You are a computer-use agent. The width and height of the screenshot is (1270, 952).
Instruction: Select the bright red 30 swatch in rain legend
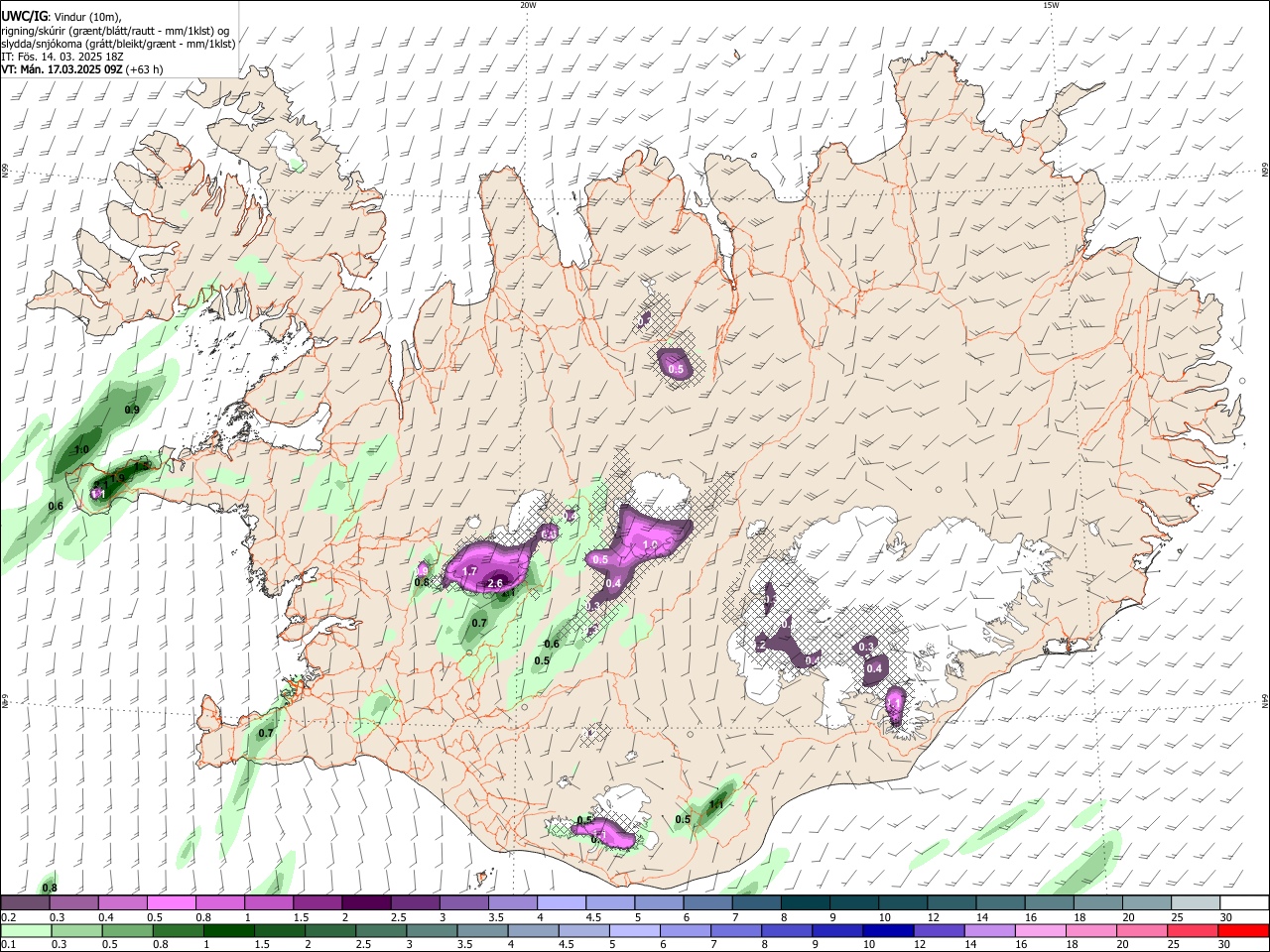(1244, 931)
